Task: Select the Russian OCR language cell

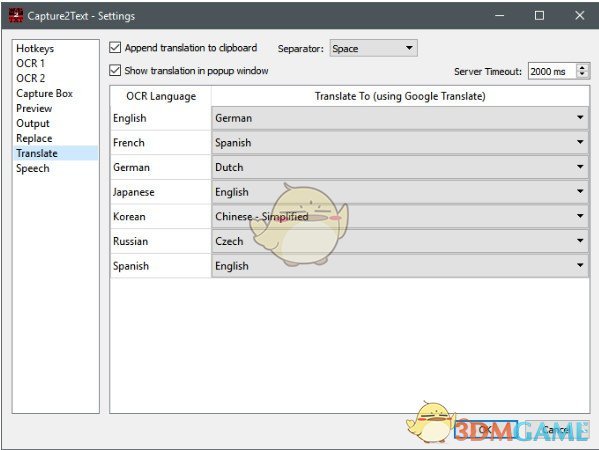Action: (161, 241)
